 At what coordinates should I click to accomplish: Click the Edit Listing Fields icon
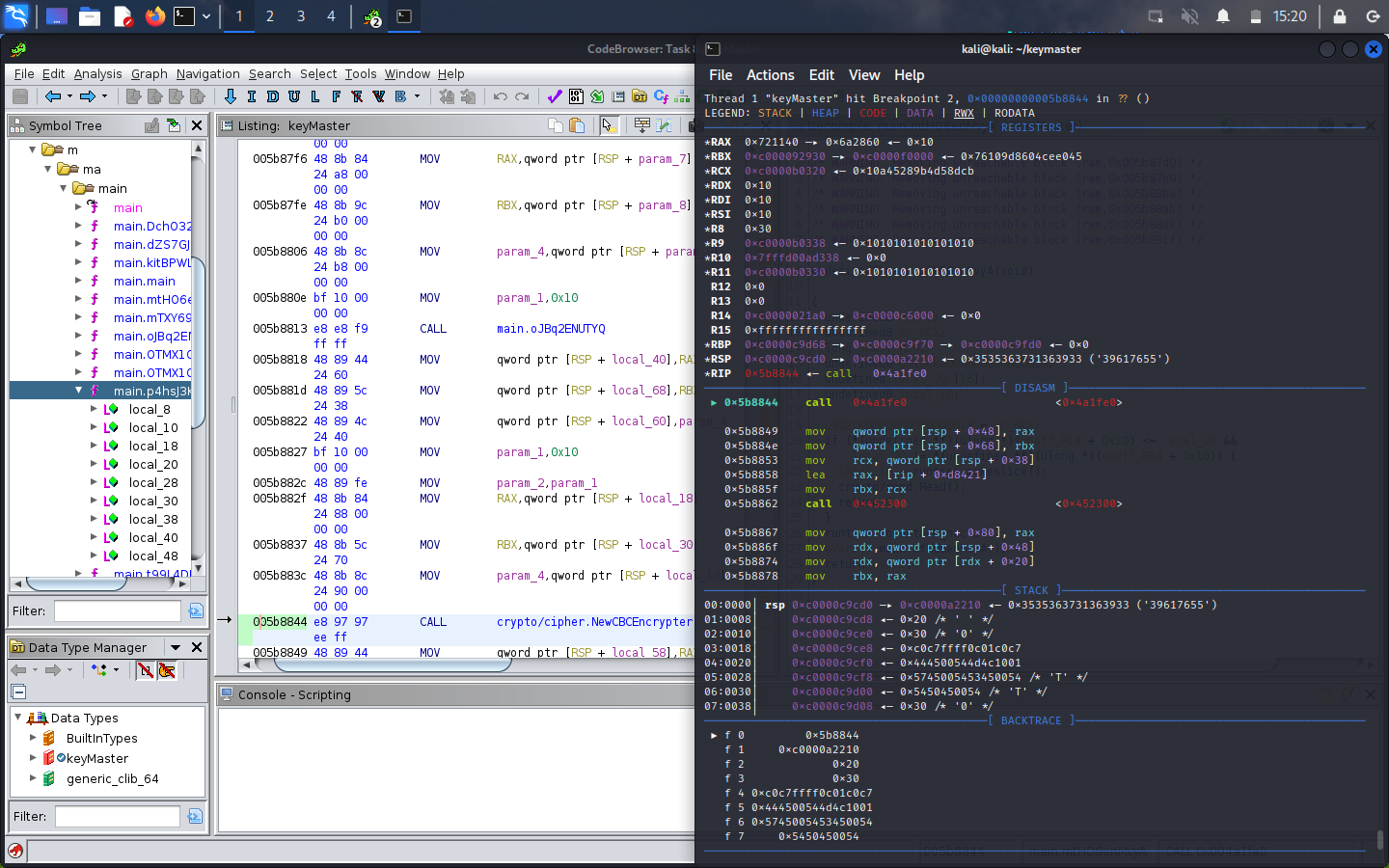[x=642, y=125]
